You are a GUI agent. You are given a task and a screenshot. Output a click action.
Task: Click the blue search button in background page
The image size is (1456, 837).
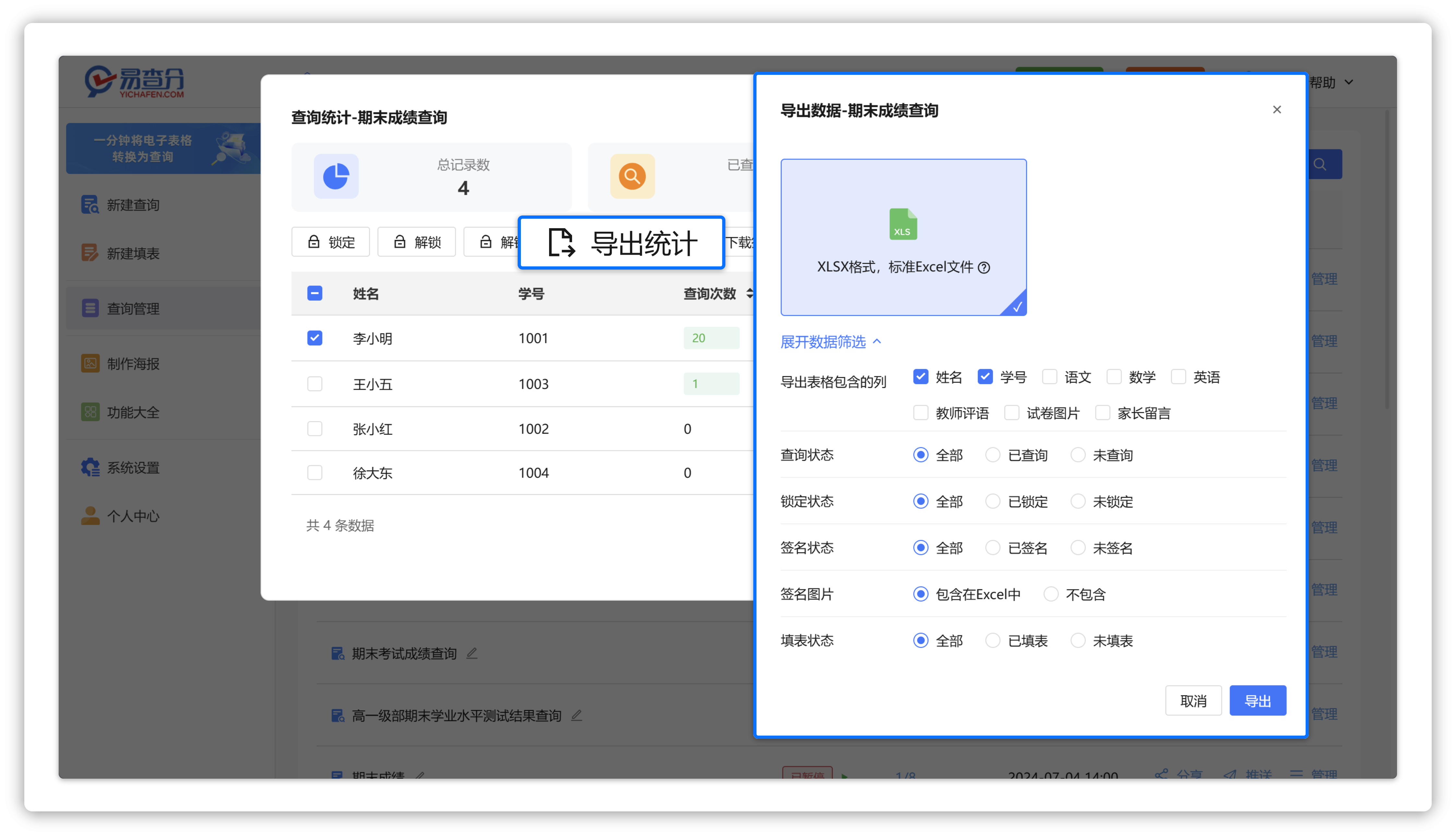point(1324,164)
